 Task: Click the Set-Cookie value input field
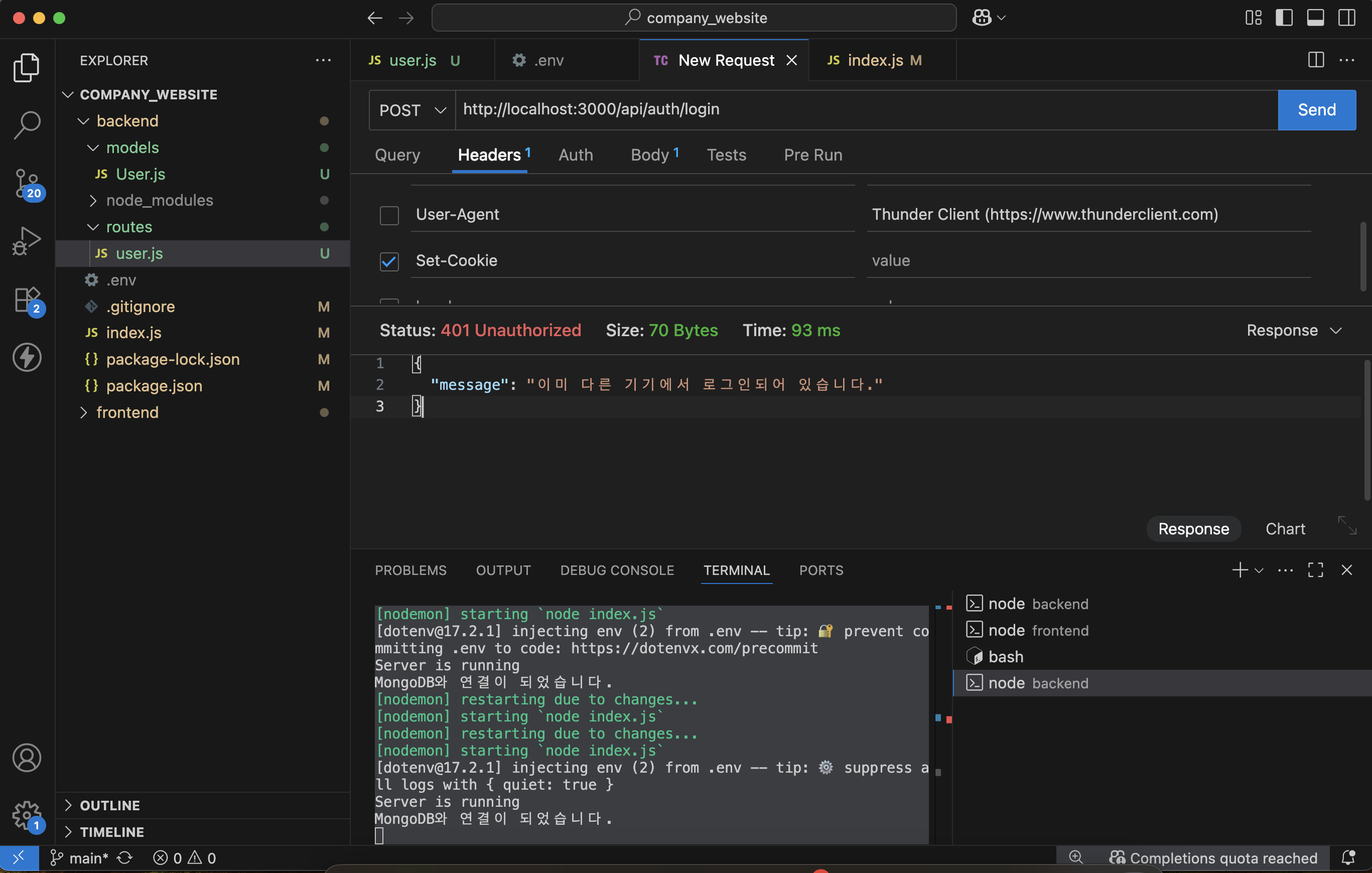1088,261
